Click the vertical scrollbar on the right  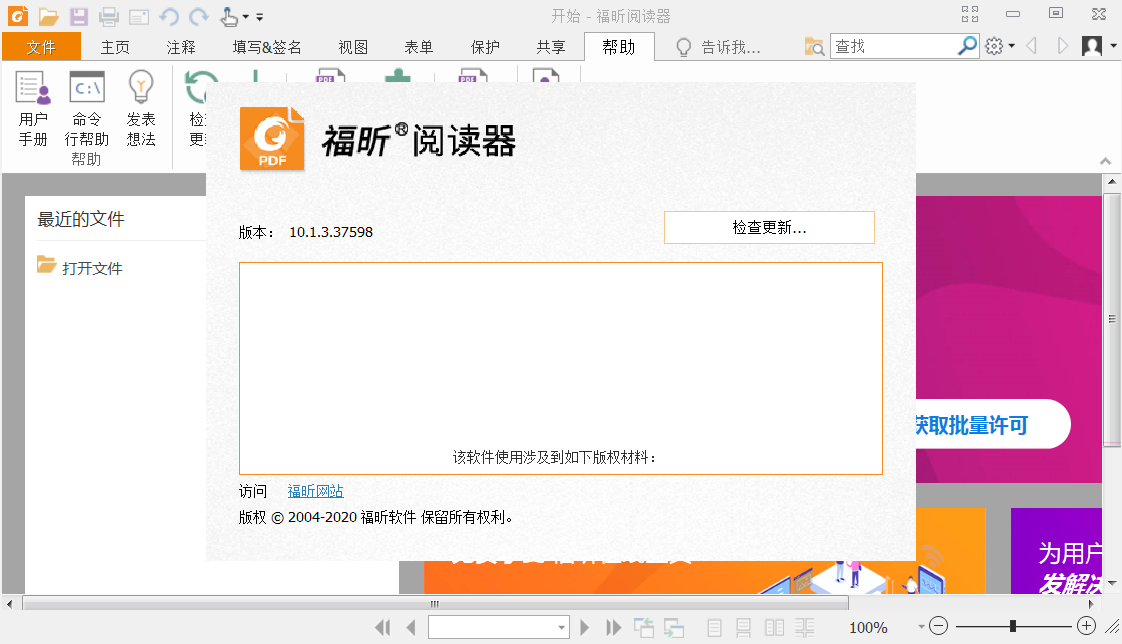pos(1112,318)
